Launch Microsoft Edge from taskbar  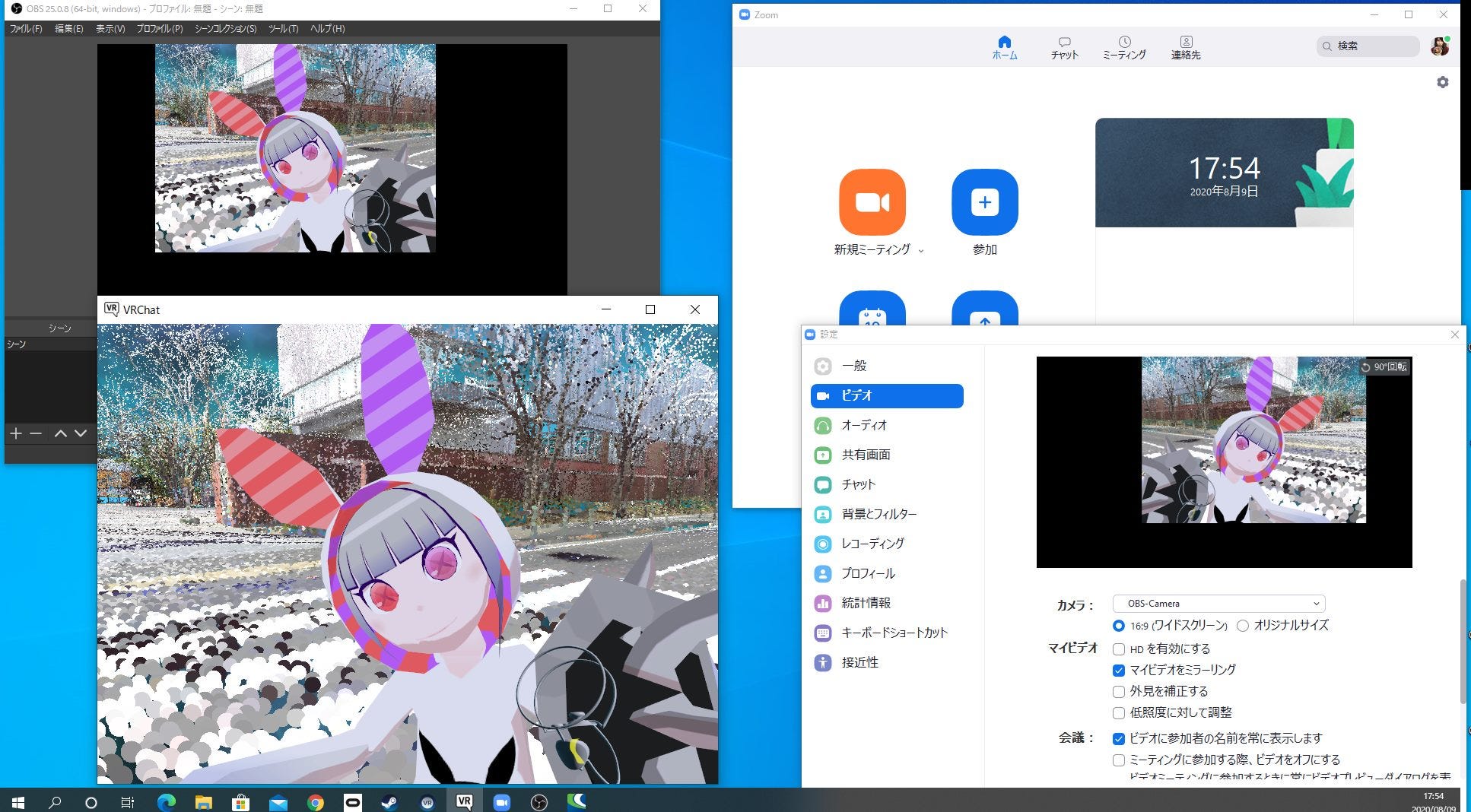click(x=166, y=802)
